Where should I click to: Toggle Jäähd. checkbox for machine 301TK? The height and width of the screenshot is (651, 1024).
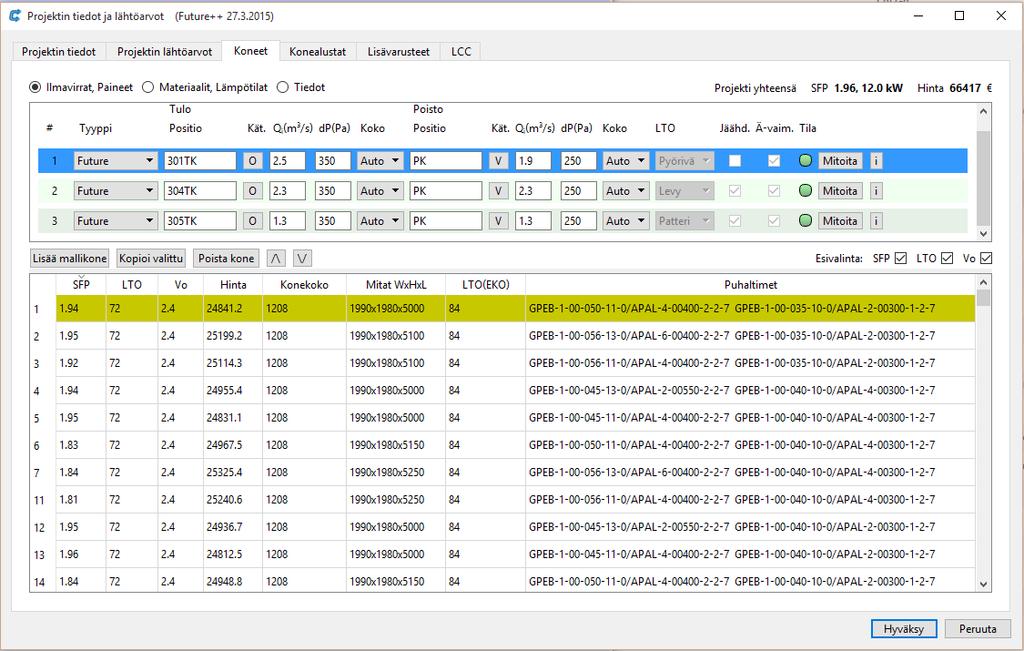click(735, 161)
